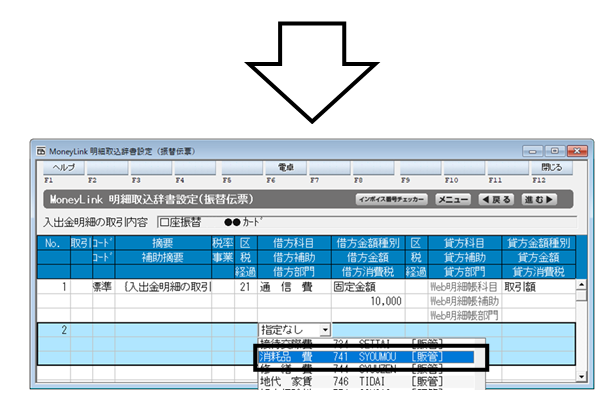This screenshot has height=397, width=604.
Task: Open the インボイス番号チェッカー button
Action: 391,199
